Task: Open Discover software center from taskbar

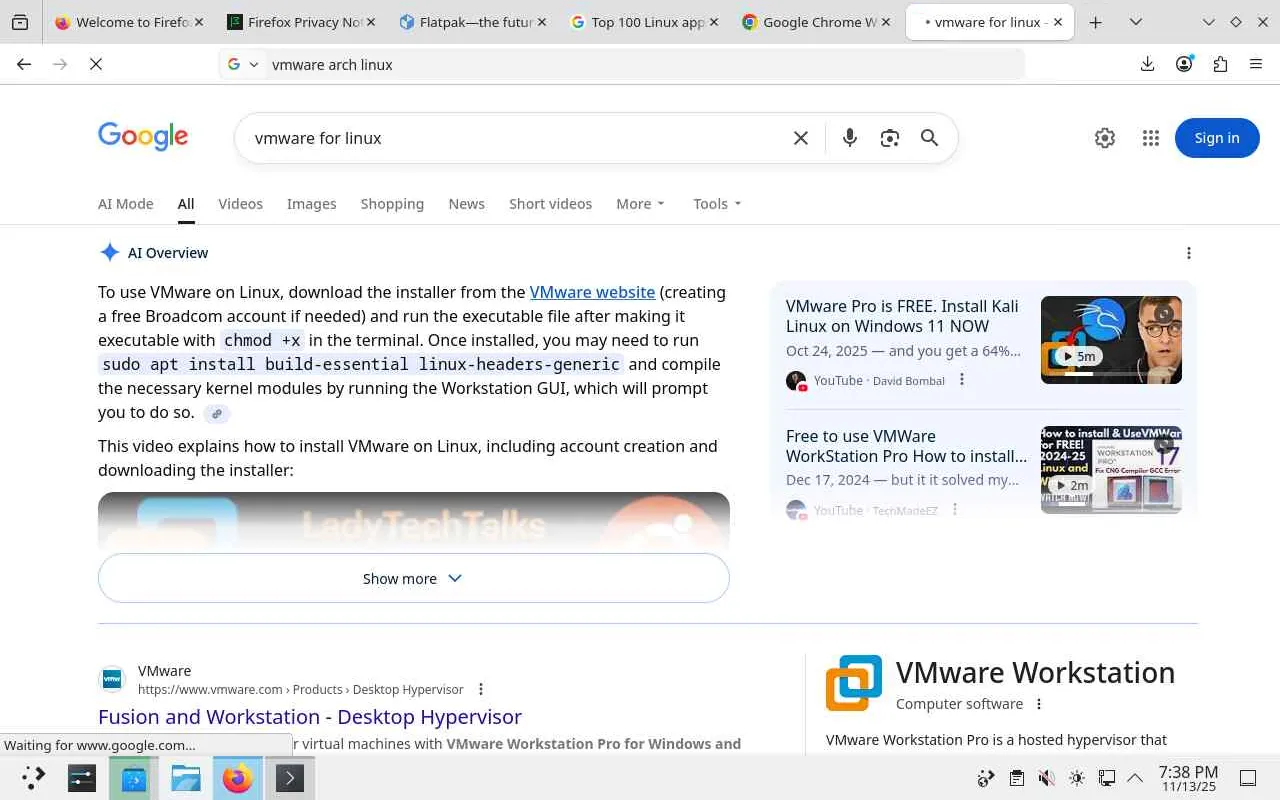Action: click(x=134, y=778)
